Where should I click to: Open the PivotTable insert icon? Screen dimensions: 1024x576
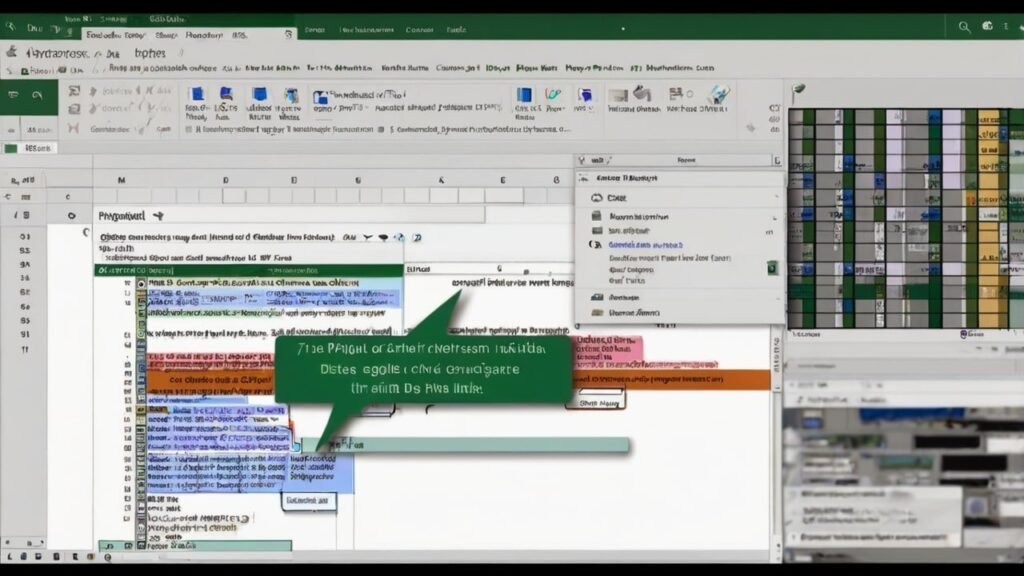tap(197, 100)
